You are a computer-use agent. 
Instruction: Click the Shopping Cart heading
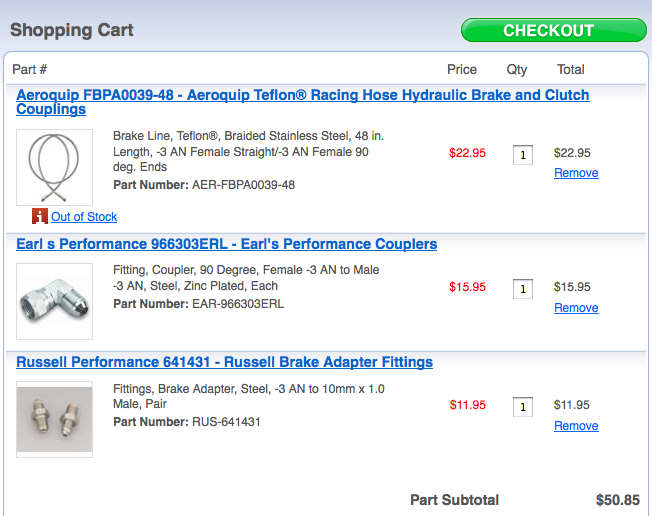(72, 30)
